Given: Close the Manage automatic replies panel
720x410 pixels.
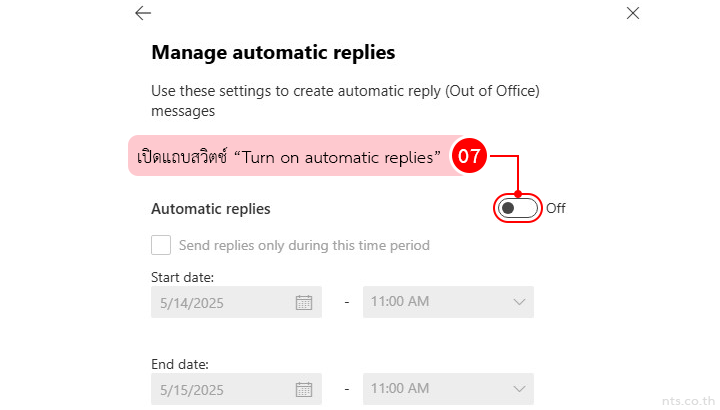Looking at the screenshot, I should (632, 13).
